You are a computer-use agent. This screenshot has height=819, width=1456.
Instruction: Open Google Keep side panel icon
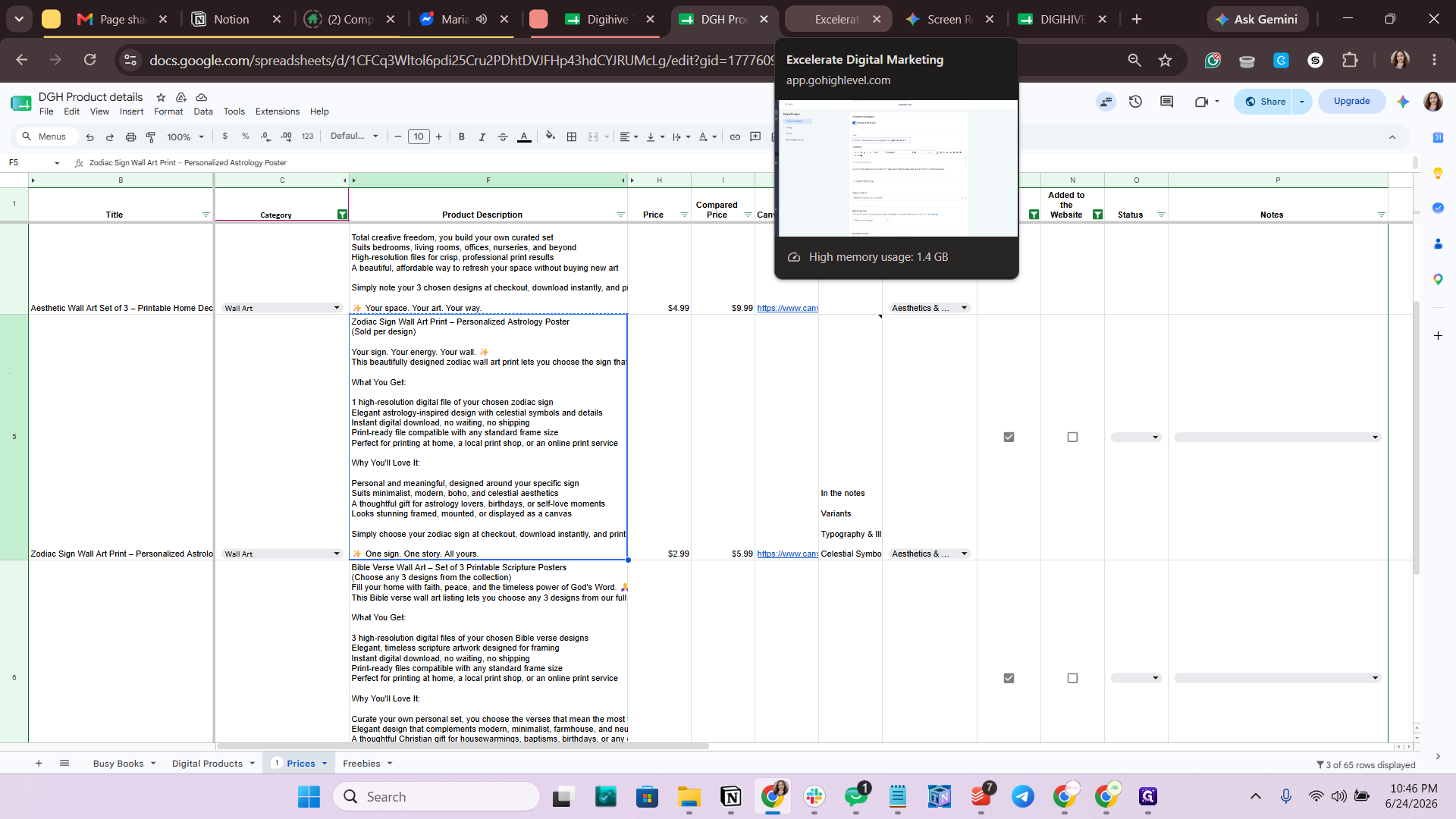click(1438, 173)
